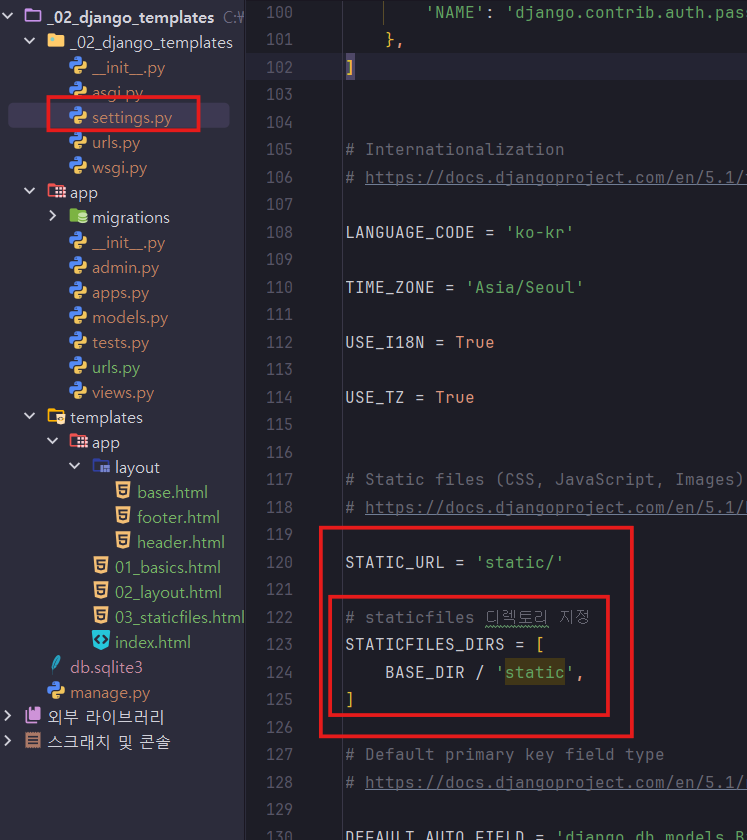Open index.html template file
747x840 pixels.
click(153, 642)
